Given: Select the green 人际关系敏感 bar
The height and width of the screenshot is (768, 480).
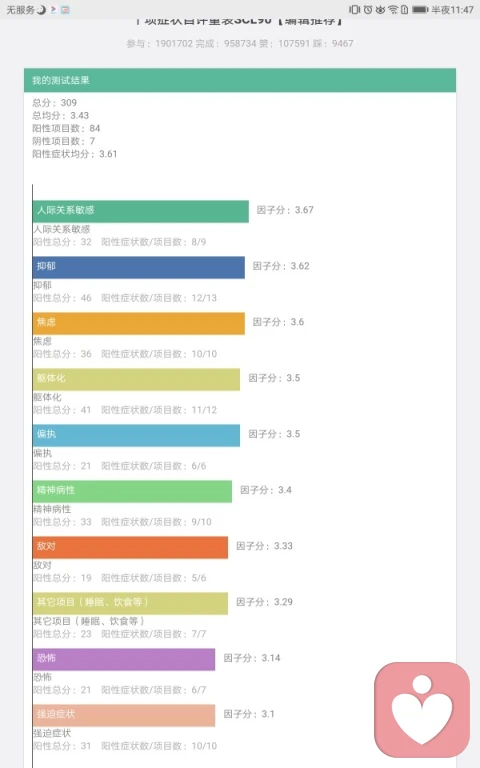Looking at the screenshot, I should (141, 211).
